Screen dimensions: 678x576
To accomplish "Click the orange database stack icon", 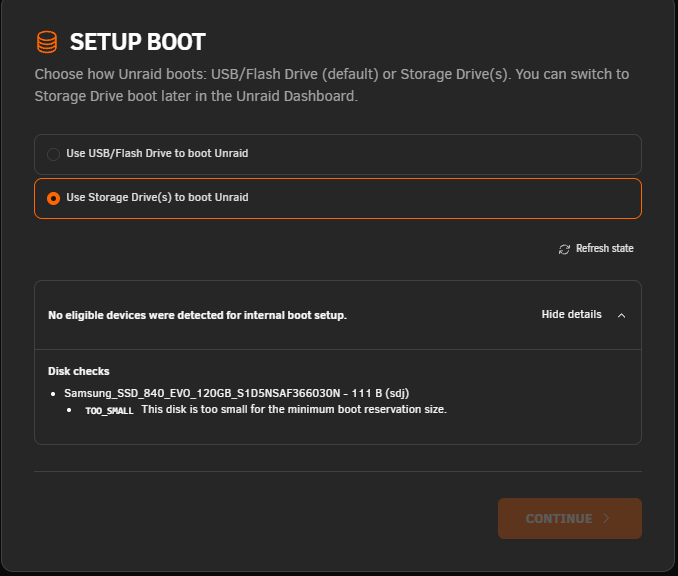I will pyautogui.click(x=47, y=42).
